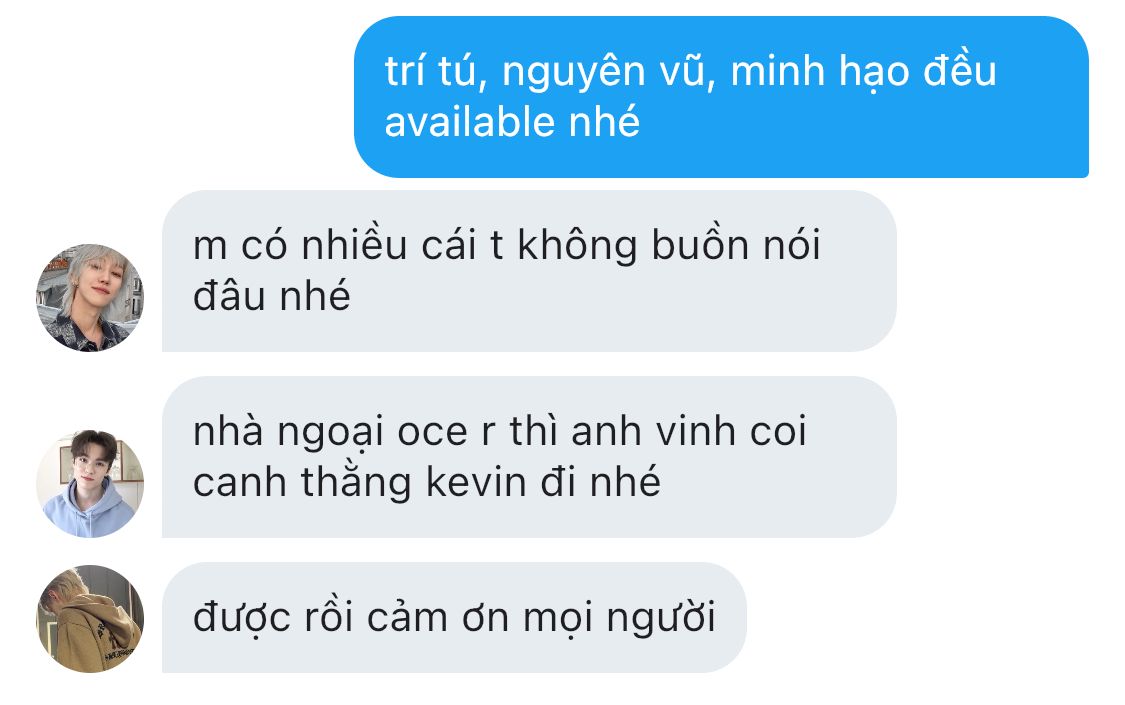Click the word "không" in first gray bubble
Image resolution: width=1125 pixels, height=705 pixels.
tap(577, 247)
